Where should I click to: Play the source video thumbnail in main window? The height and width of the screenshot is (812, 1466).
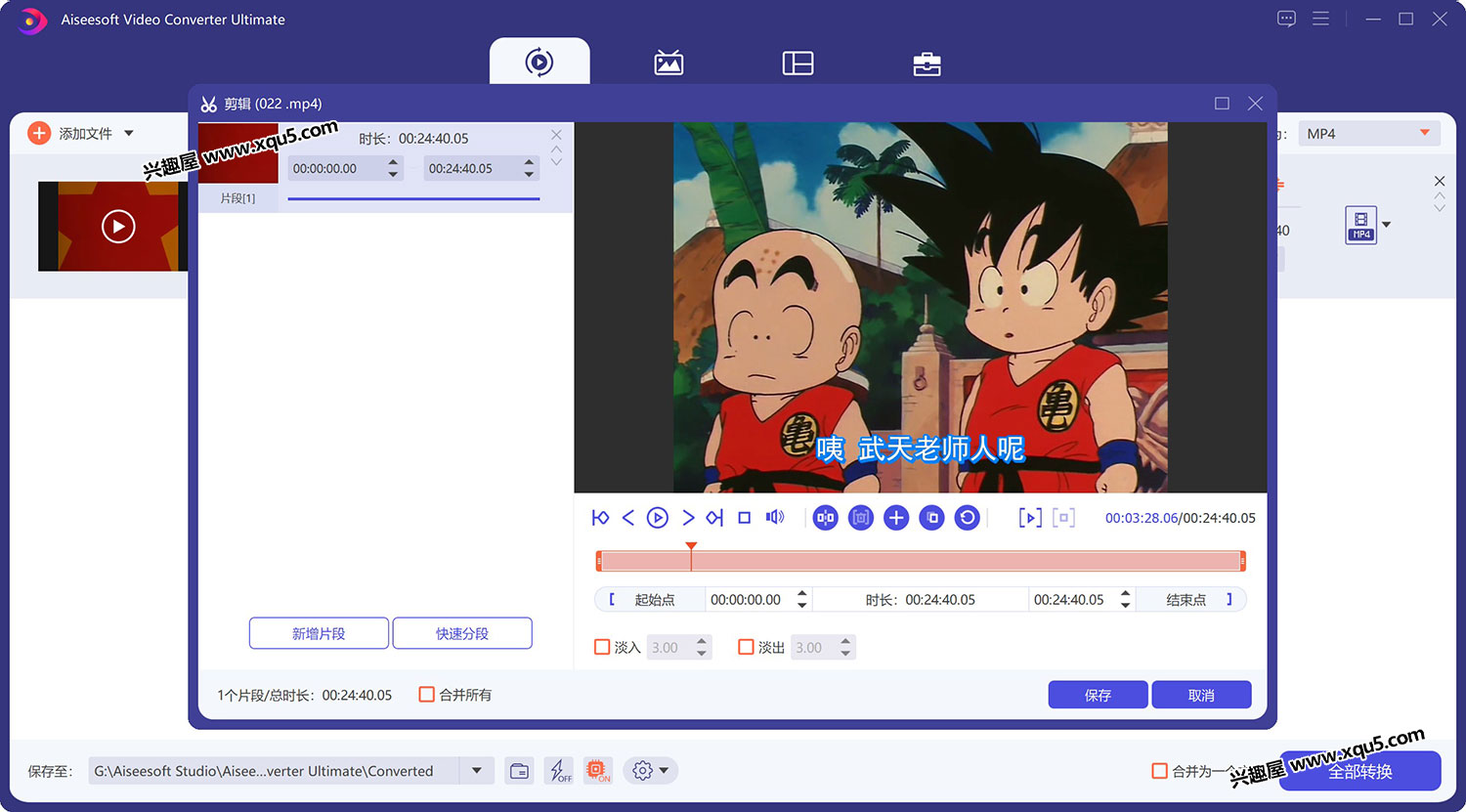(x=118, y=227)
